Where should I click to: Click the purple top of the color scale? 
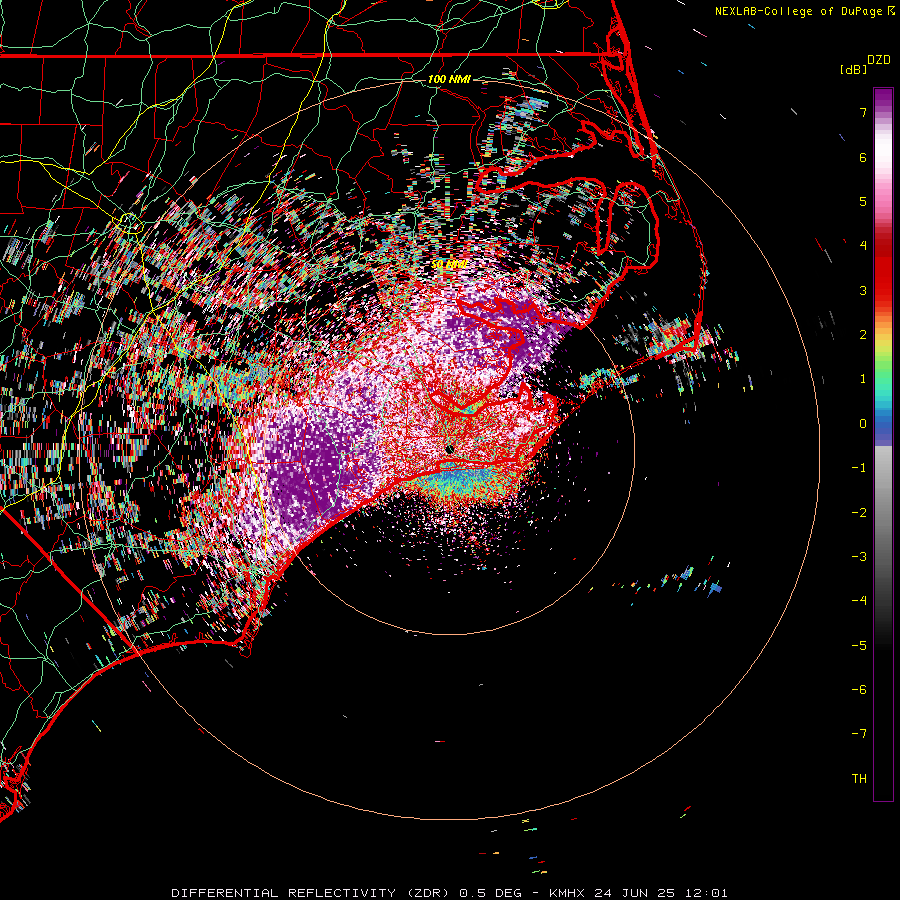[x=883, y=98]
